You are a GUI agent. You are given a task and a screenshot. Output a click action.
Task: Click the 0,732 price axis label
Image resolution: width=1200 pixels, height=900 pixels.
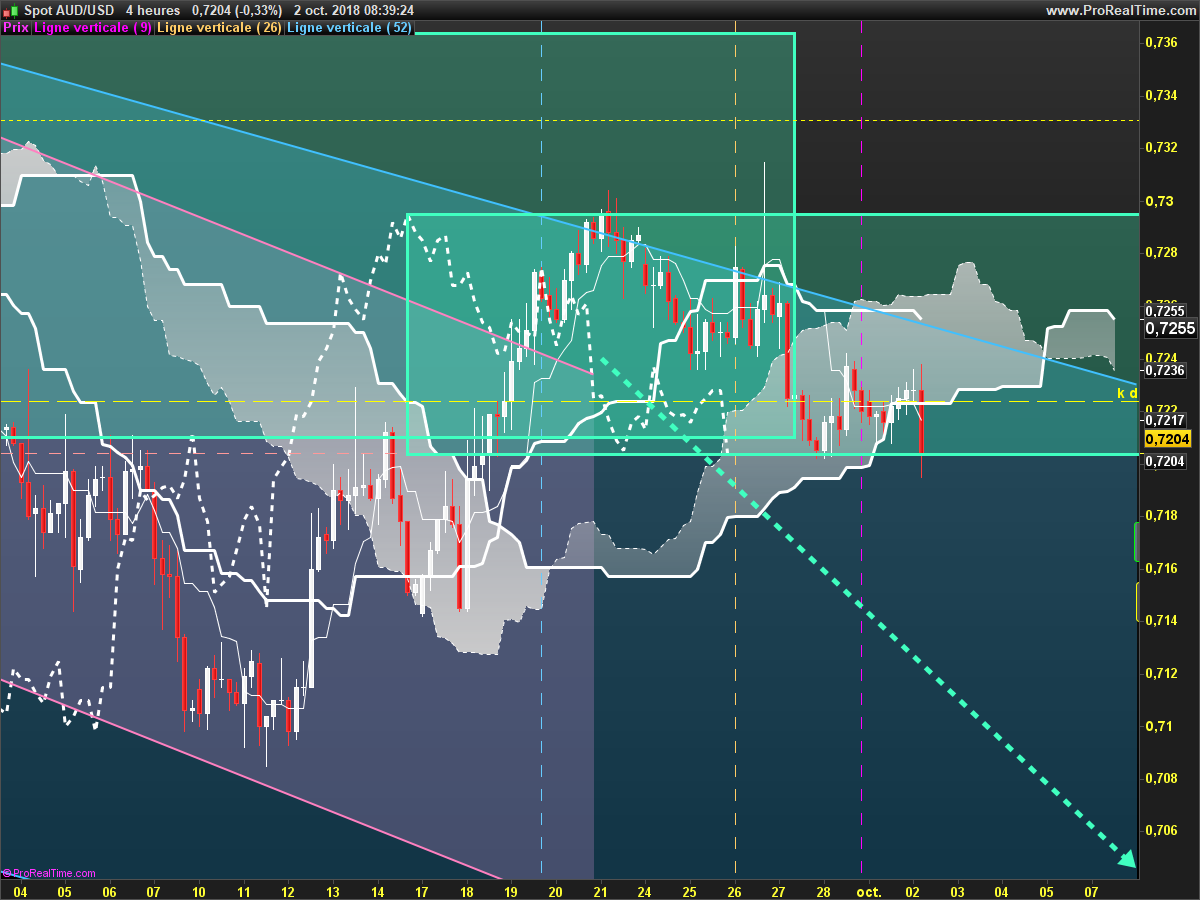coord(1160,147)
